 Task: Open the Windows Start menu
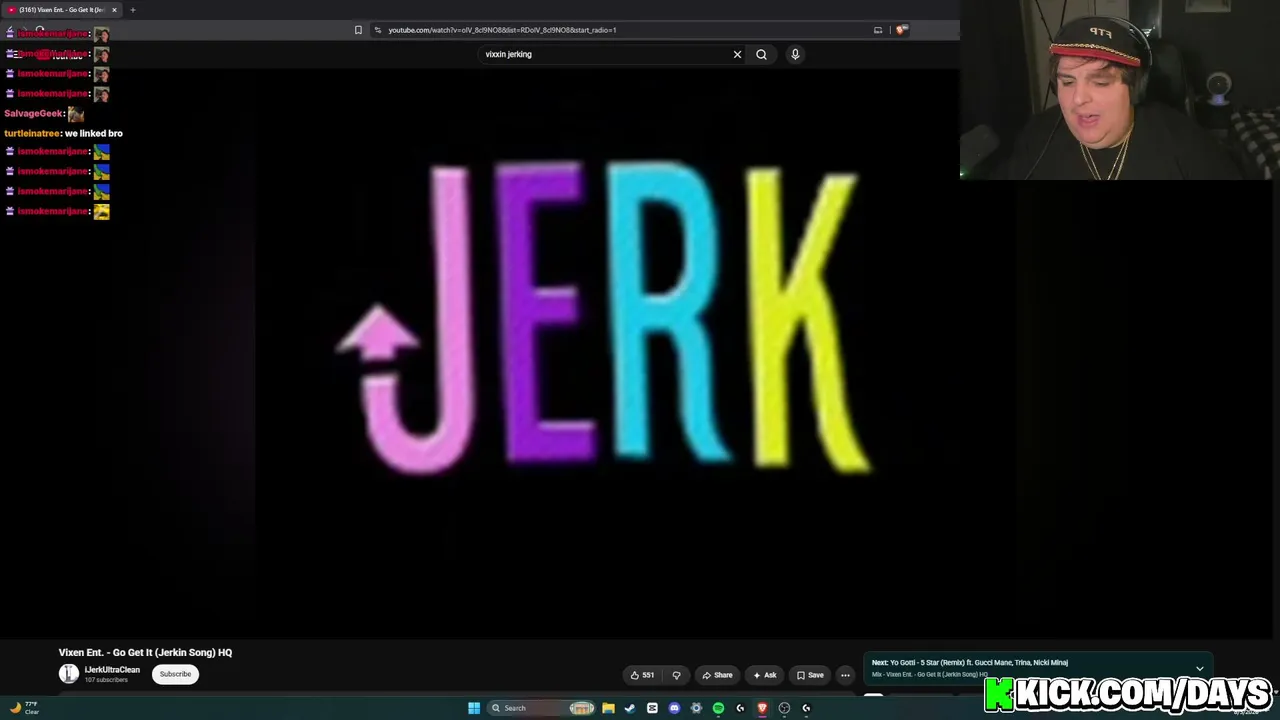(x=474, y=708)
